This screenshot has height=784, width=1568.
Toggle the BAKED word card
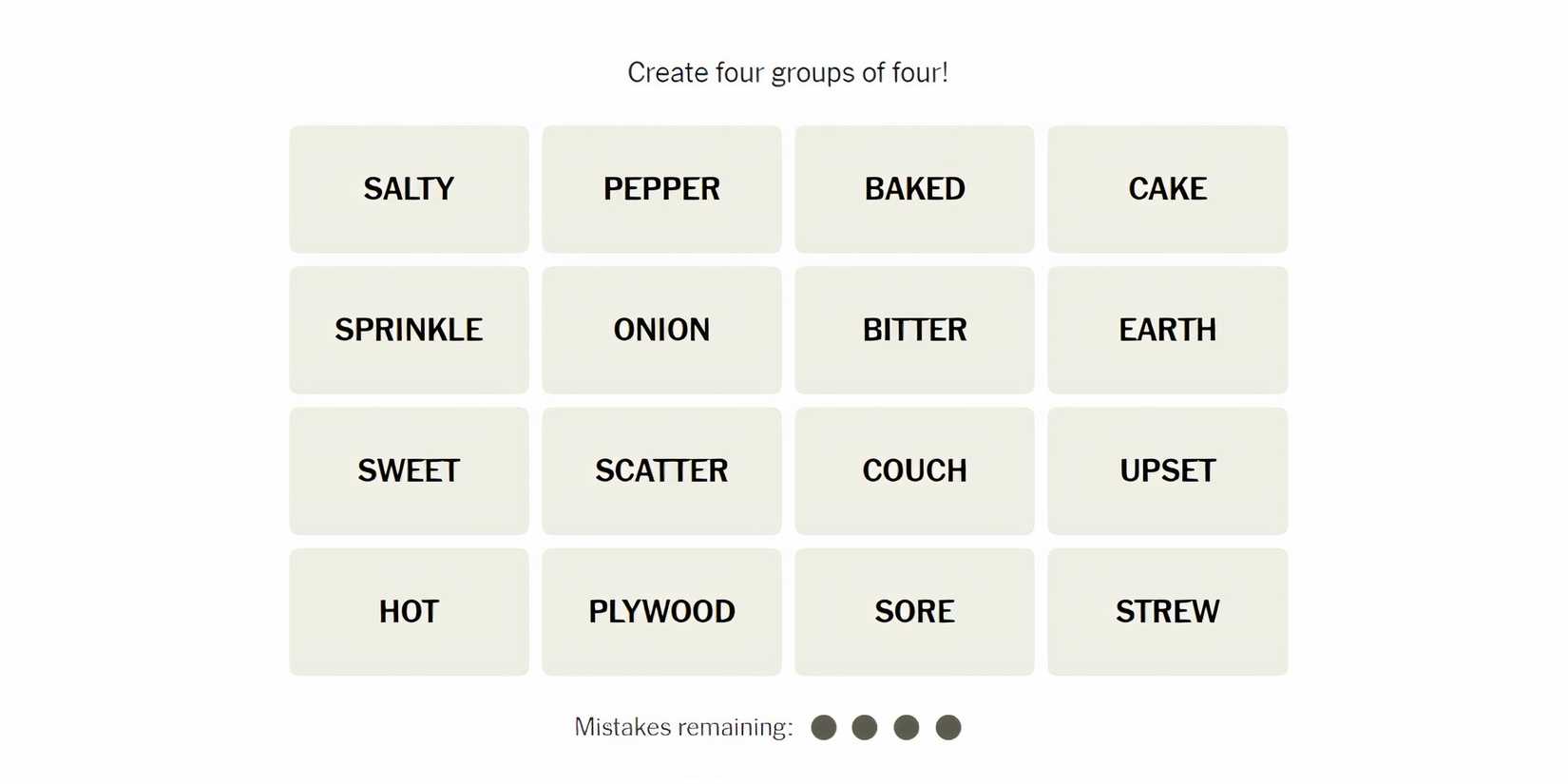coord(914,189)
